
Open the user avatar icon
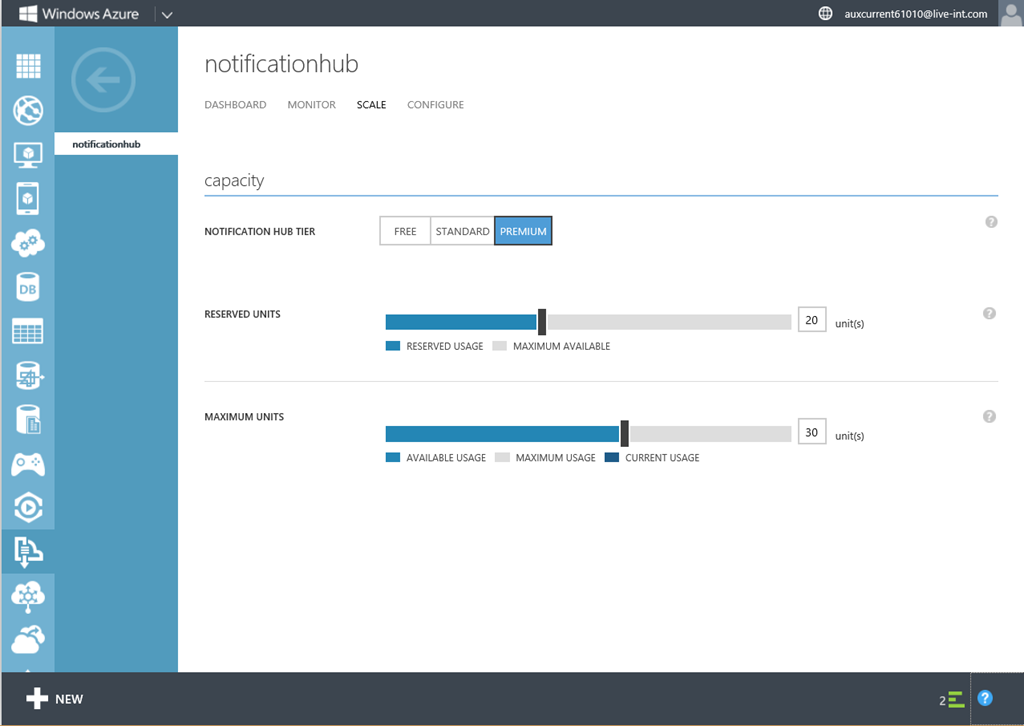1010,13
